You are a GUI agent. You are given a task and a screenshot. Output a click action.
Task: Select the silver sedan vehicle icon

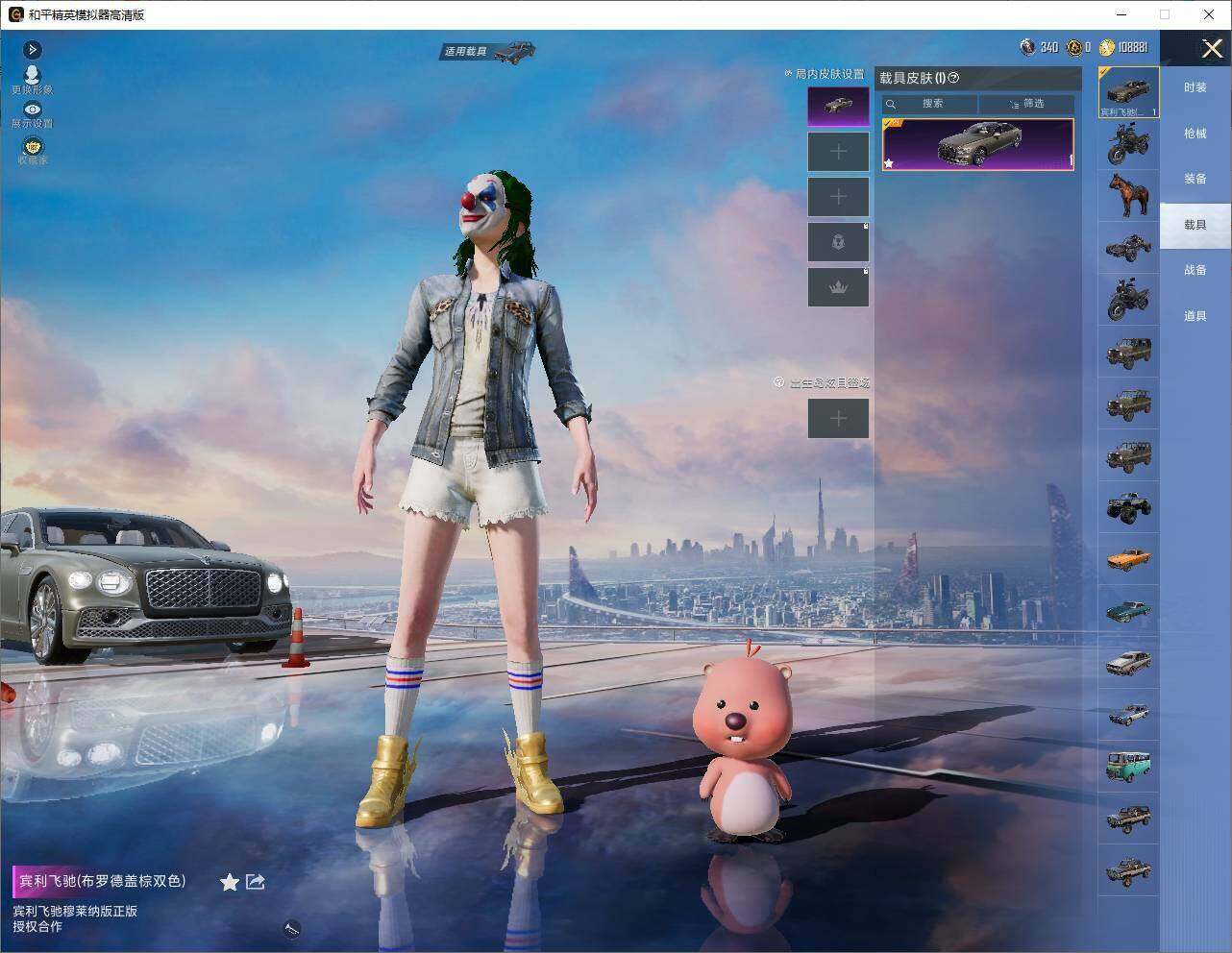point(1129,662)
